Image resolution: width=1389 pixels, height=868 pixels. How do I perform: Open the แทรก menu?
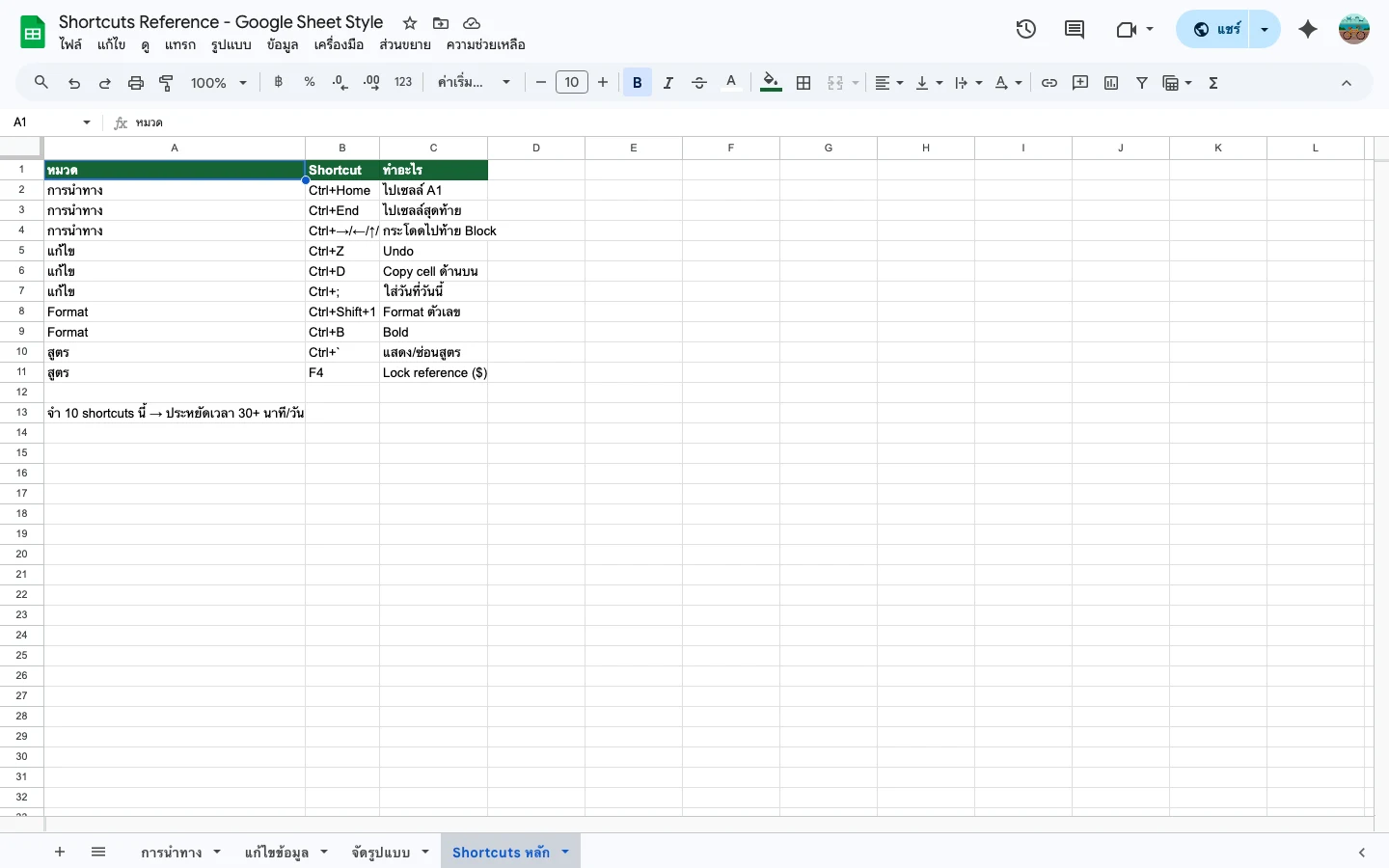[x=179, y=44]
